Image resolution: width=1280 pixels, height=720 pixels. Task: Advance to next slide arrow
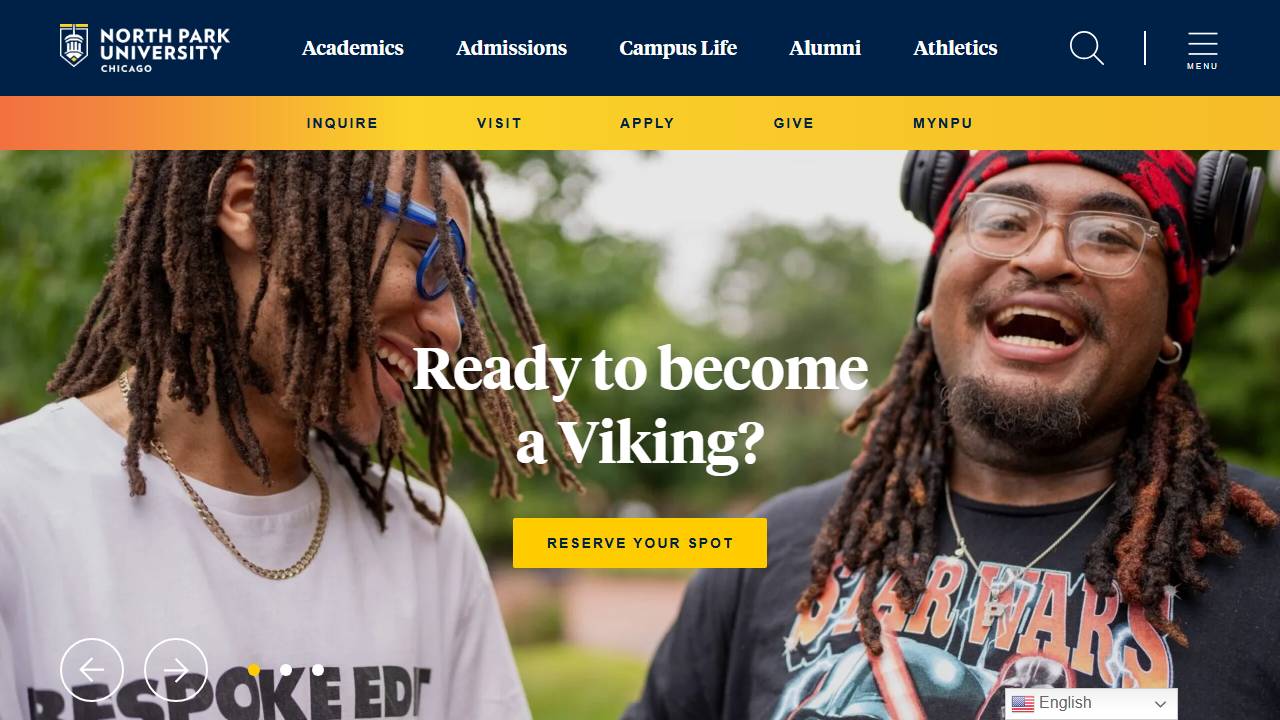pyautogui.click(x=176, y=670)
